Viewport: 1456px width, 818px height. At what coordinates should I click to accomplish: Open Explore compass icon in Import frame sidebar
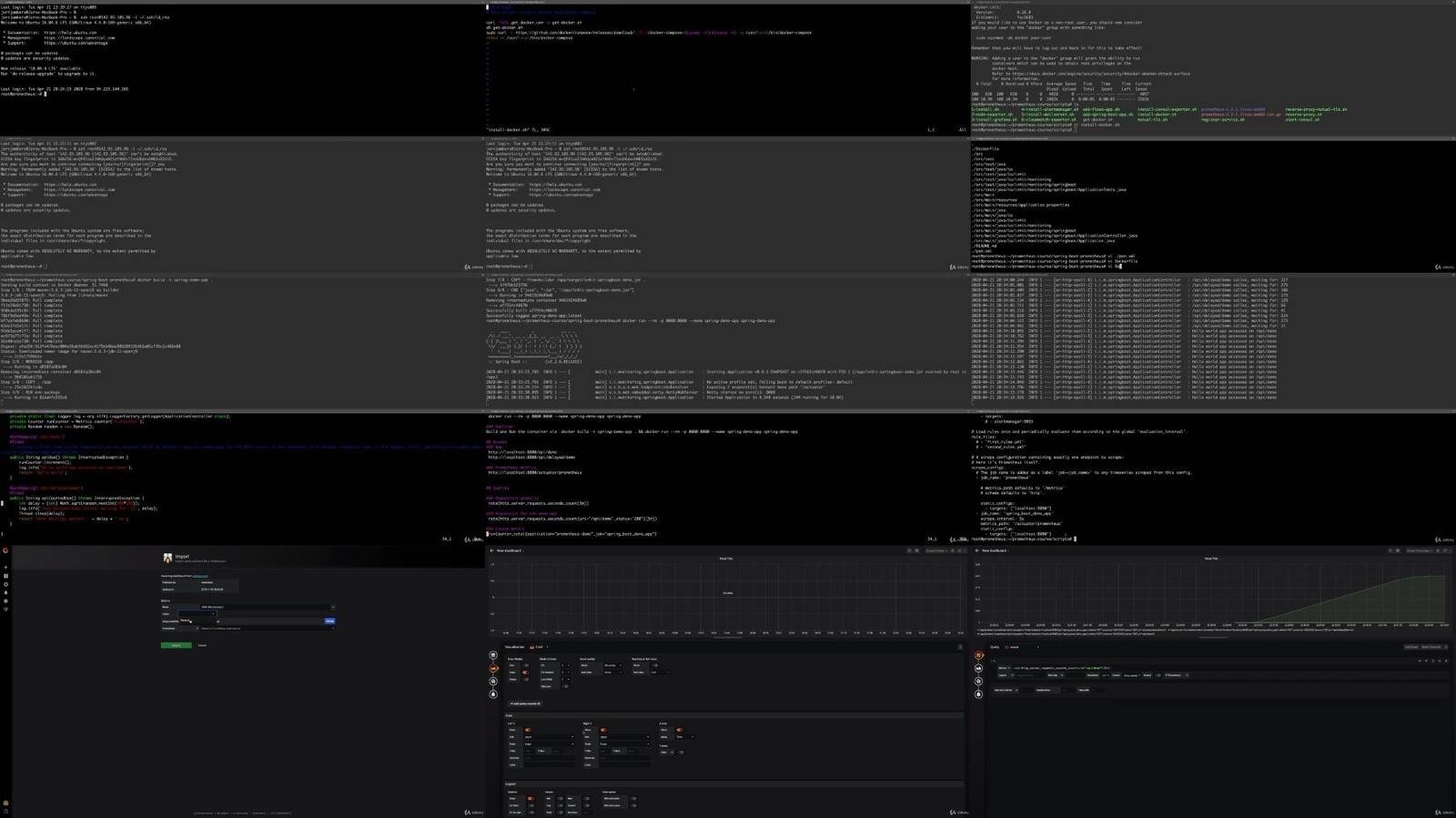pyautogui.click(x=5, y=584)
